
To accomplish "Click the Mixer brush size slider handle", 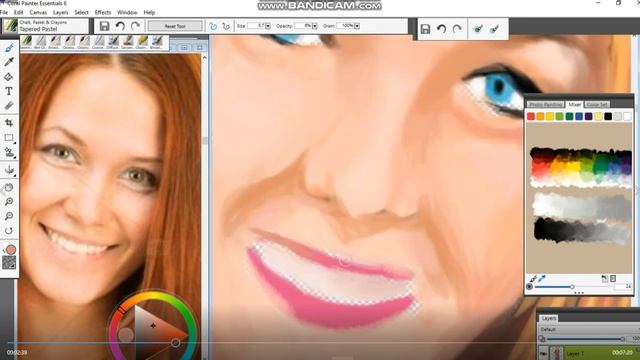I will 572,287.
